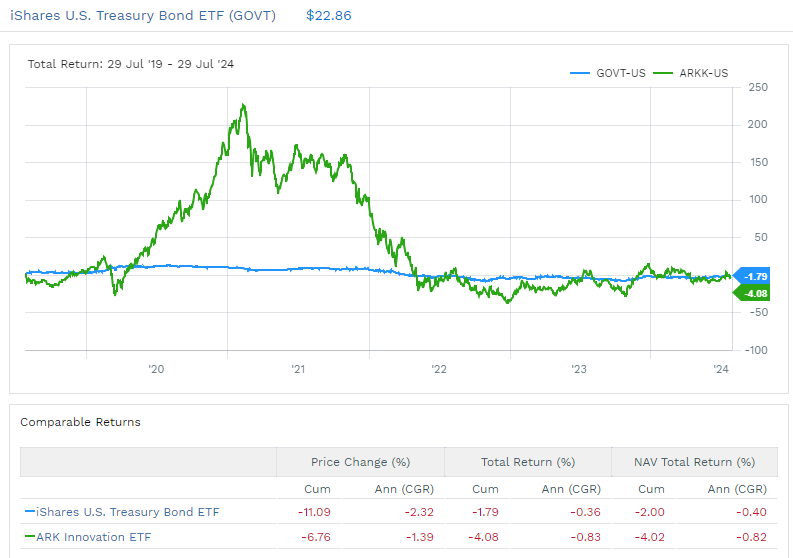Click the '21 x-axis label
Viewport: 793px width, 558px height.
click(x=298, y=369)
